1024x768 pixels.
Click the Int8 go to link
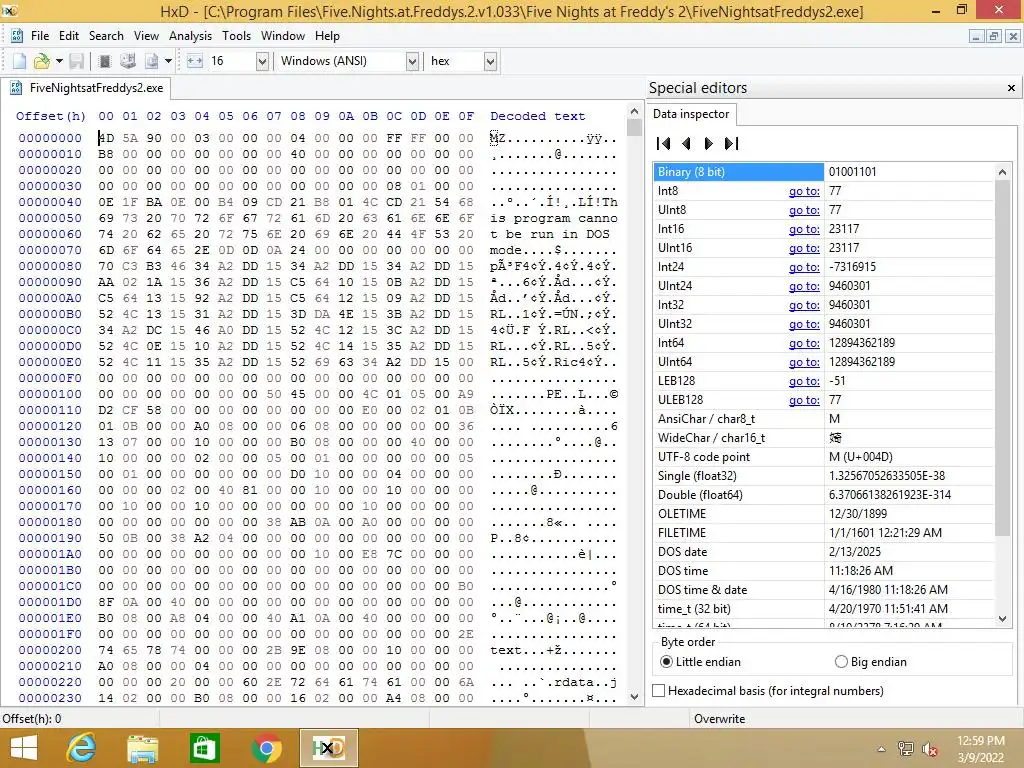tap(804, 191)
